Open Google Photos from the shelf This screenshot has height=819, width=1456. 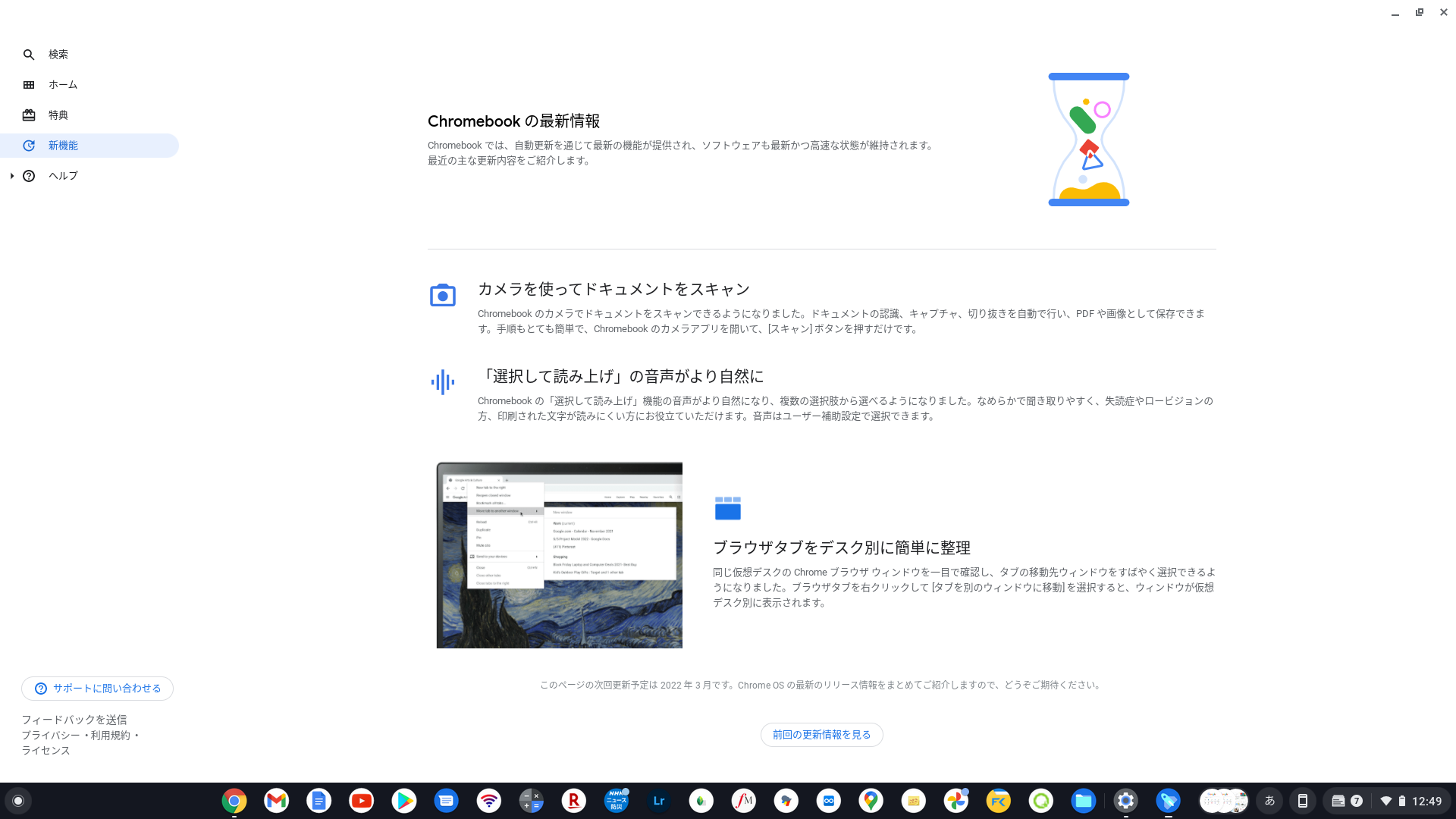(x=956, y=801)
